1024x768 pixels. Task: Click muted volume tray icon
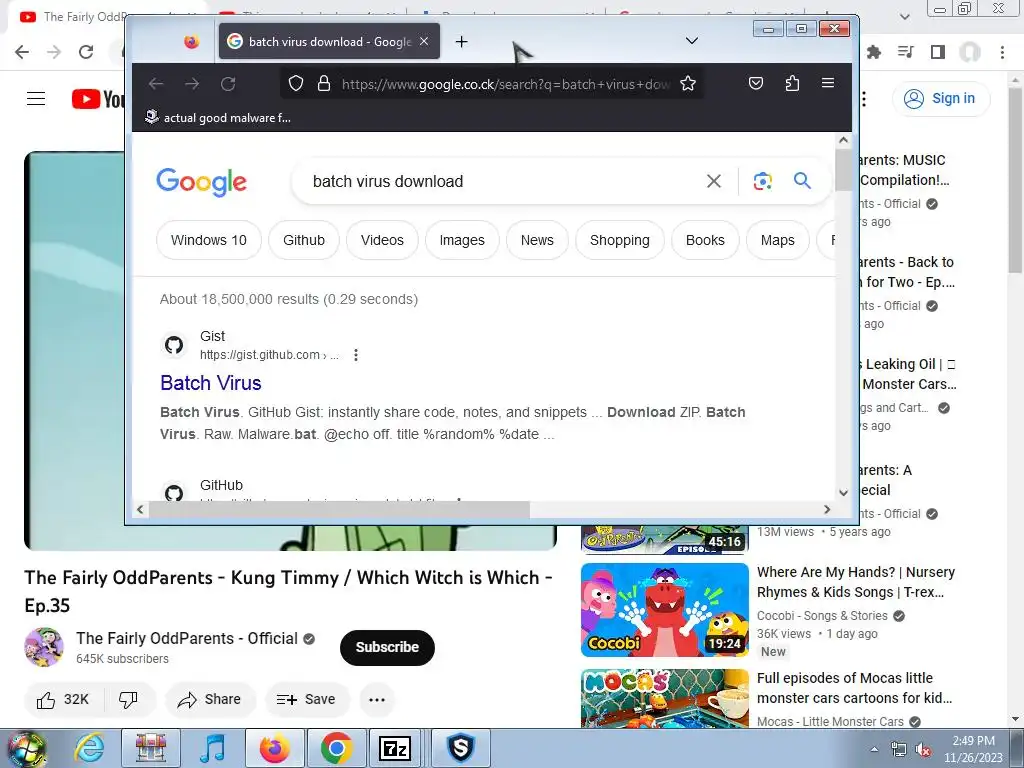coord(923,750)
